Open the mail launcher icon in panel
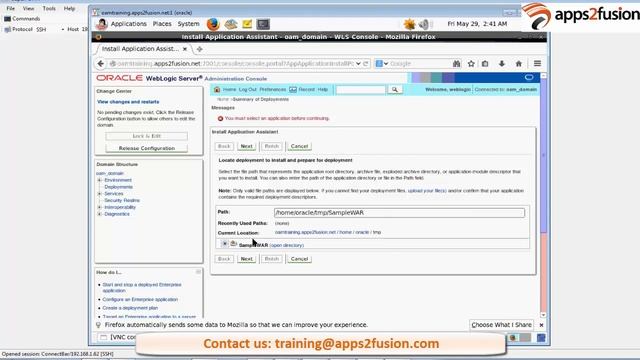 (231, 24)
